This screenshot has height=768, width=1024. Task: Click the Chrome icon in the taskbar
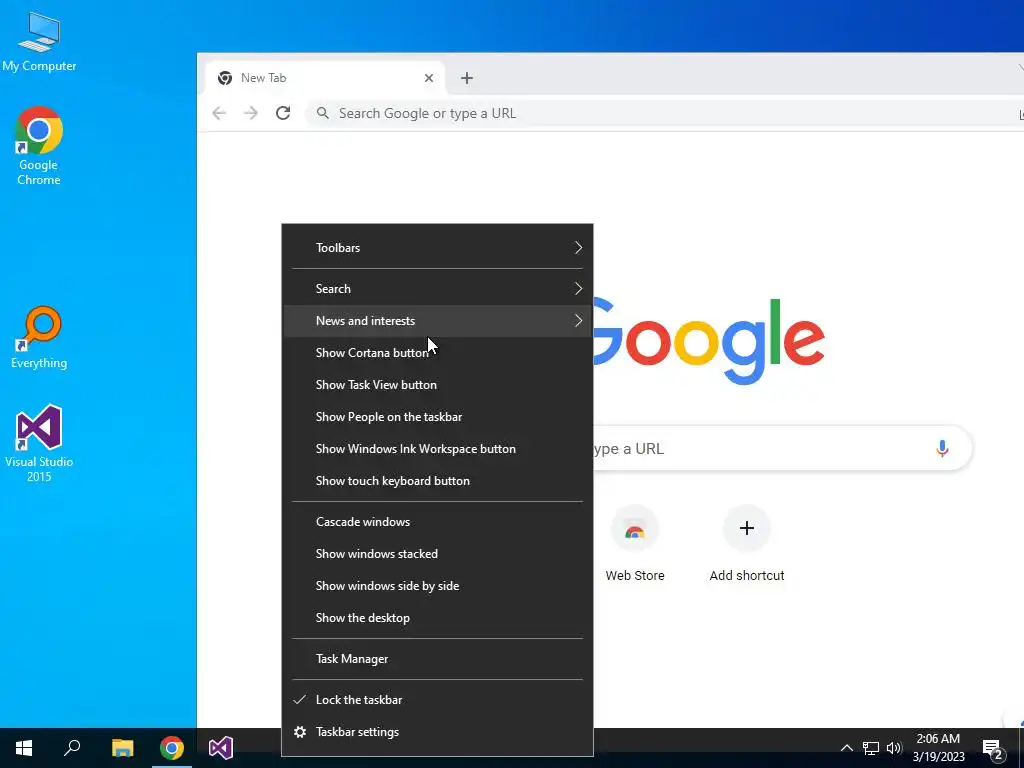172,748
